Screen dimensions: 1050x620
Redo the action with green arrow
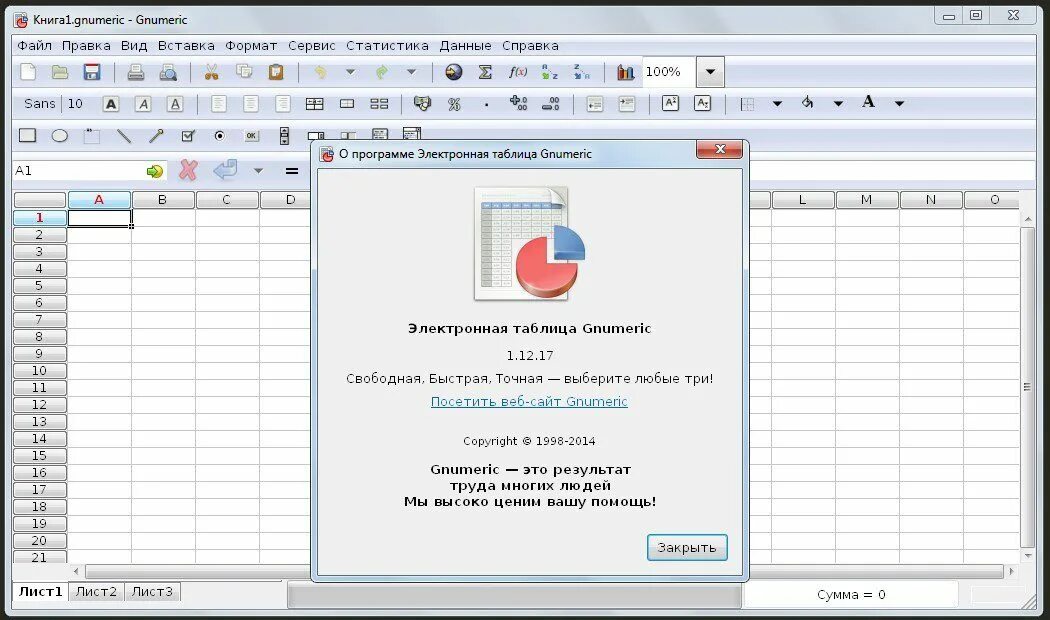pyautogui.click(x=382, y=72)
